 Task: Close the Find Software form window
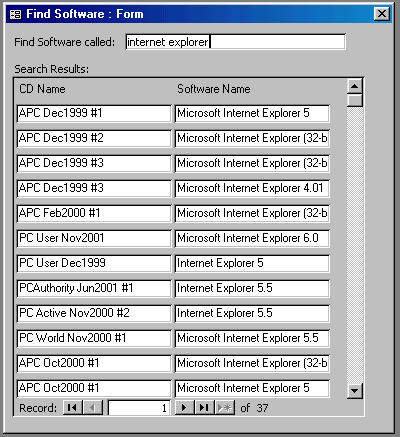click(x=382, y=14)
